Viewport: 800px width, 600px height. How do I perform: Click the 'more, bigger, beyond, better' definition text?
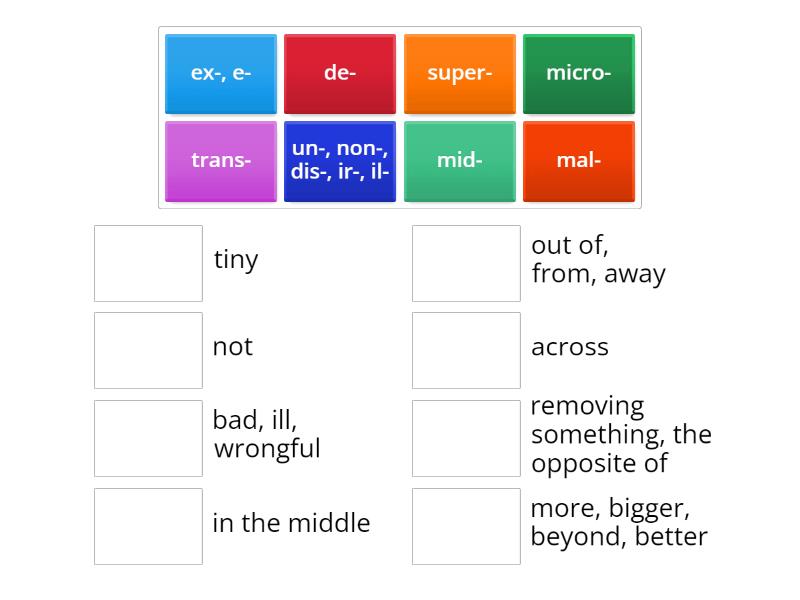pyautogui.click(x=617, y=523)
